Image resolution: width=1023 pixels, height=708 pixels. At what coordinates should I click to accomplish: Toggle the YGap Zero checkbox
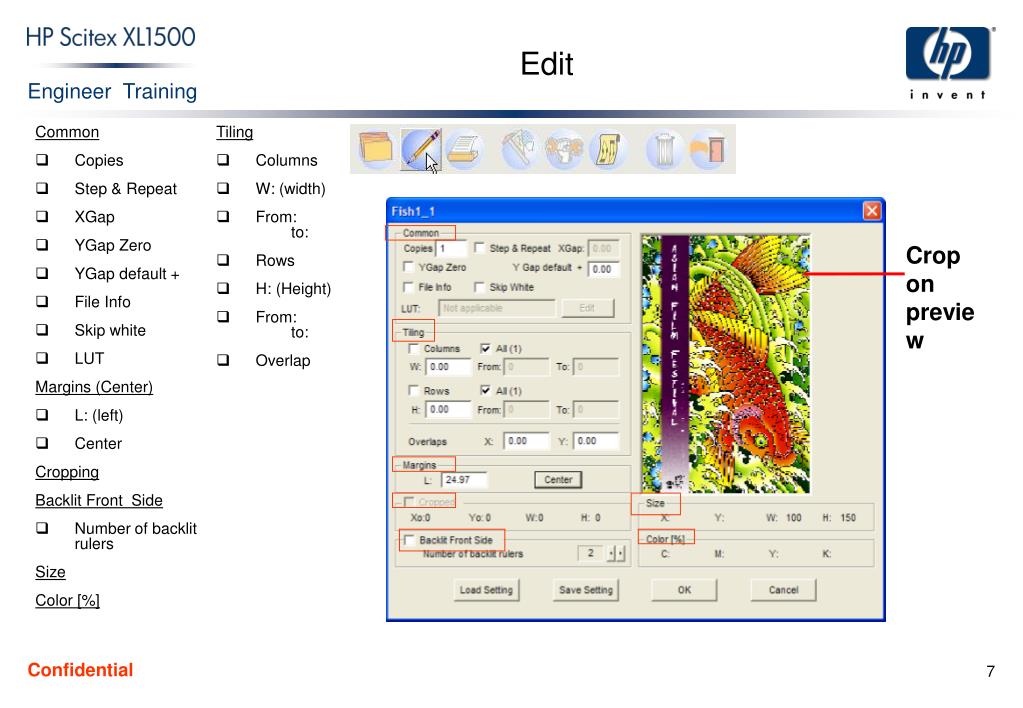408,267
